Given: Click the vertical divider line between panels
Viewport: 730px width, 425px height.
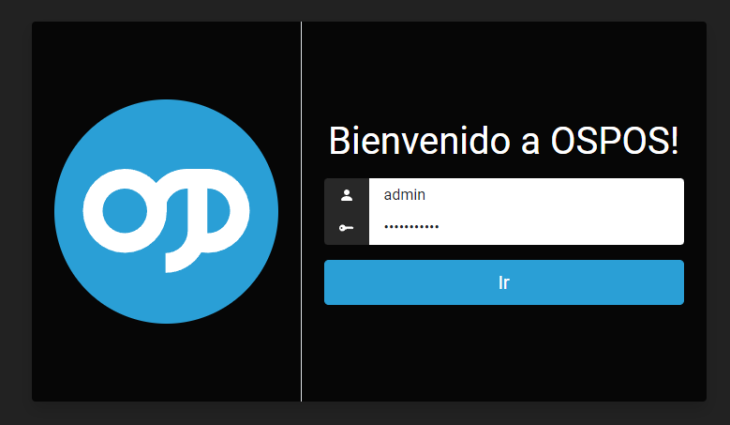Looking at the screenshot, I should pyautogui.click(x=301, y=211).
